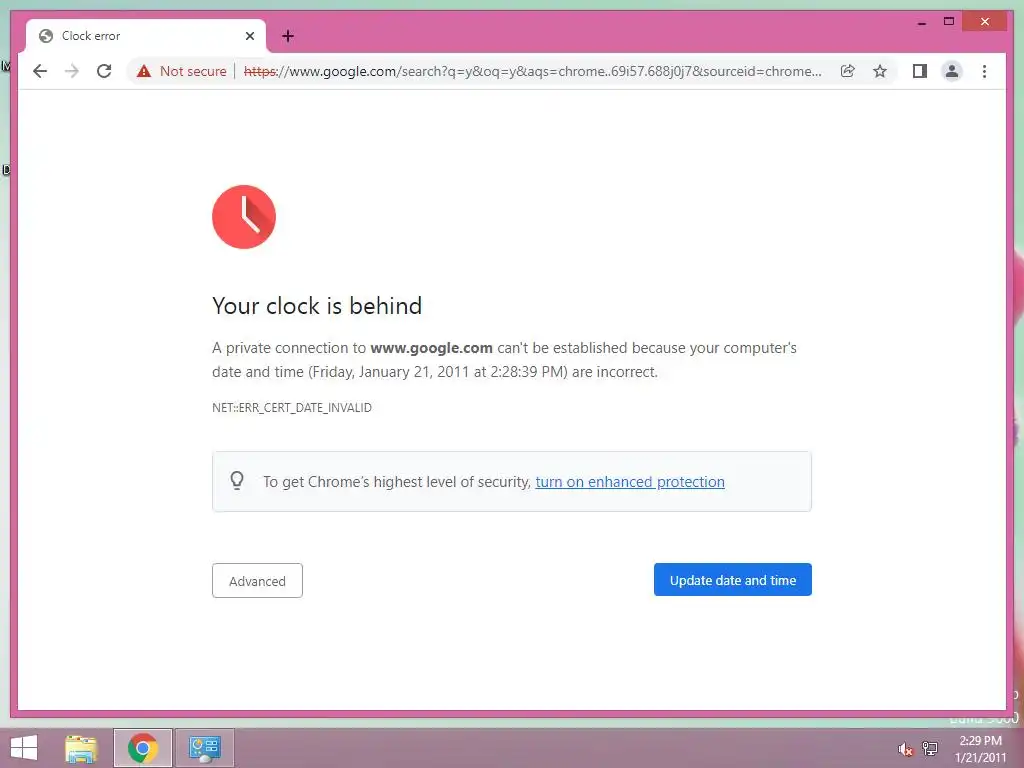Click the red clock error icon
Screen dimensions: 1024x768
244,217
